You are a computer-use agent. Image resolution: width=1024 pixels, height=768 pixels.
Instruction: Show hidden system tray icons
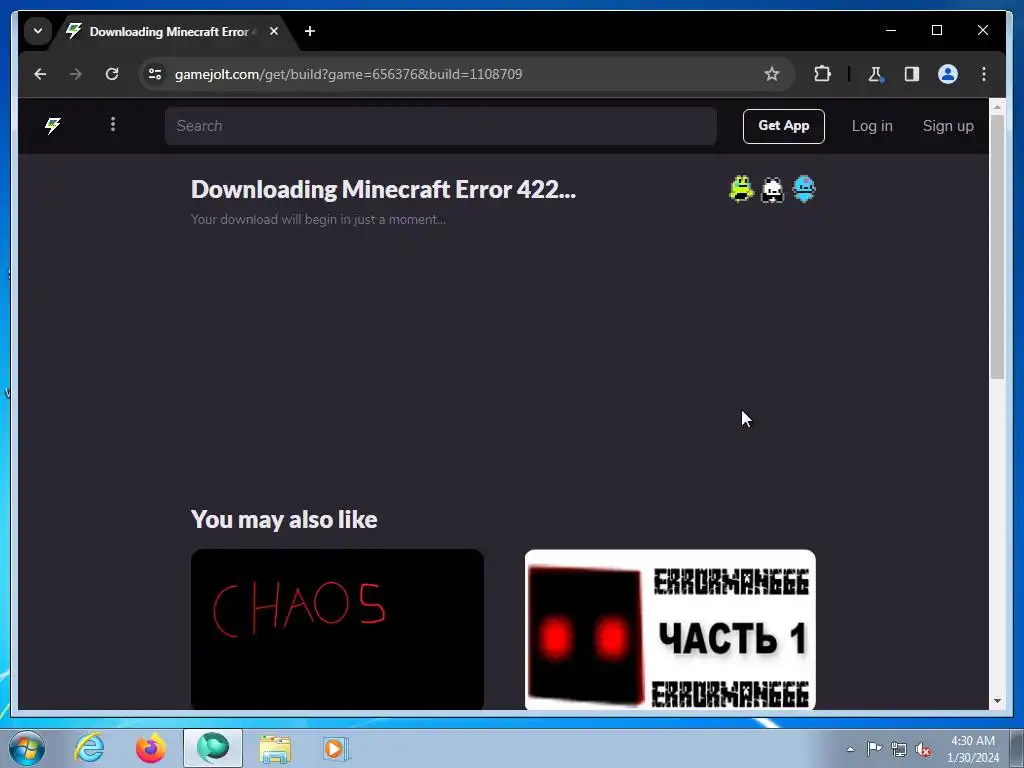[850, 749]
